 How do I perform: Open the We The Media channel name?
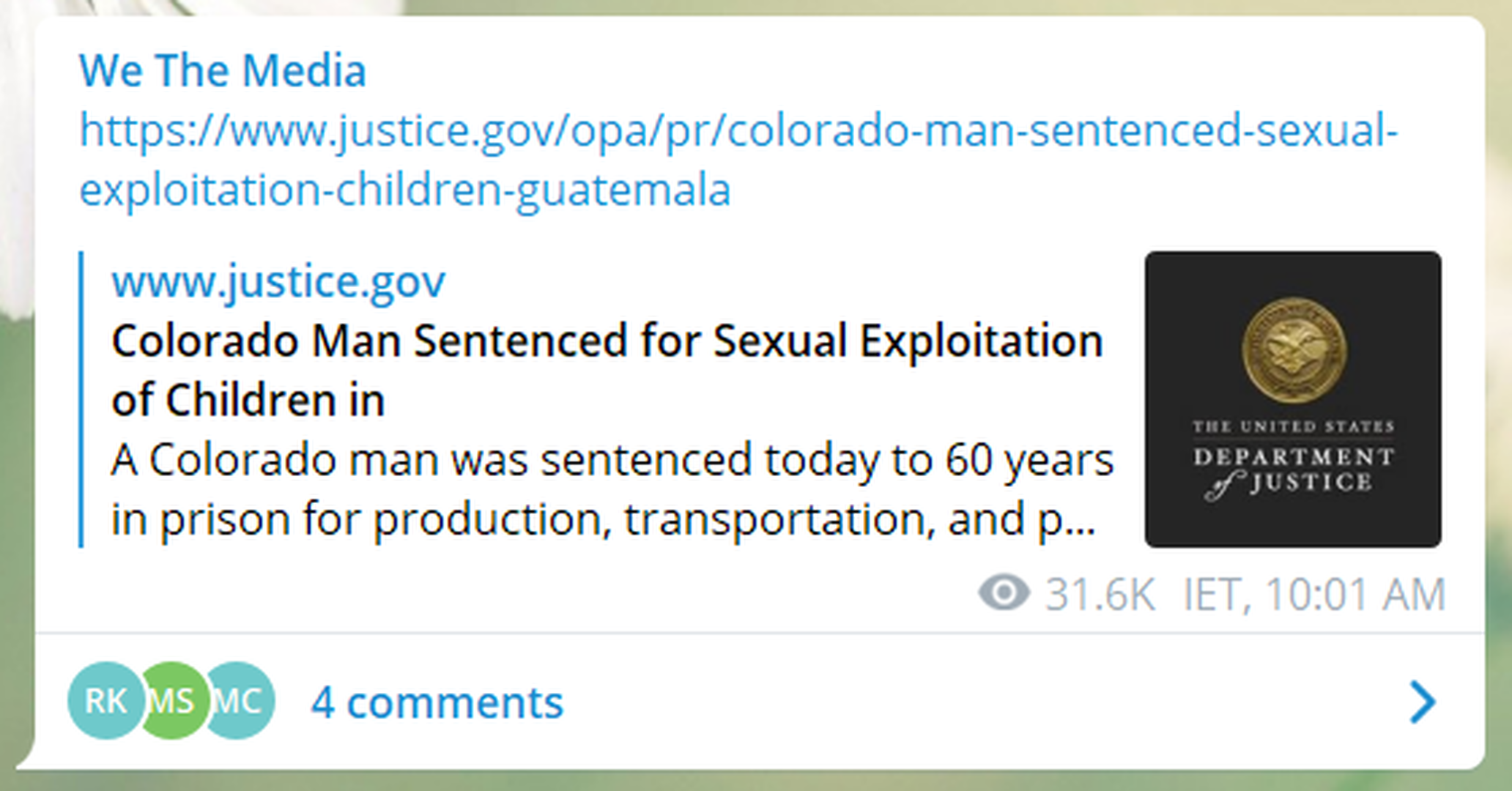(x=223, y=71)
